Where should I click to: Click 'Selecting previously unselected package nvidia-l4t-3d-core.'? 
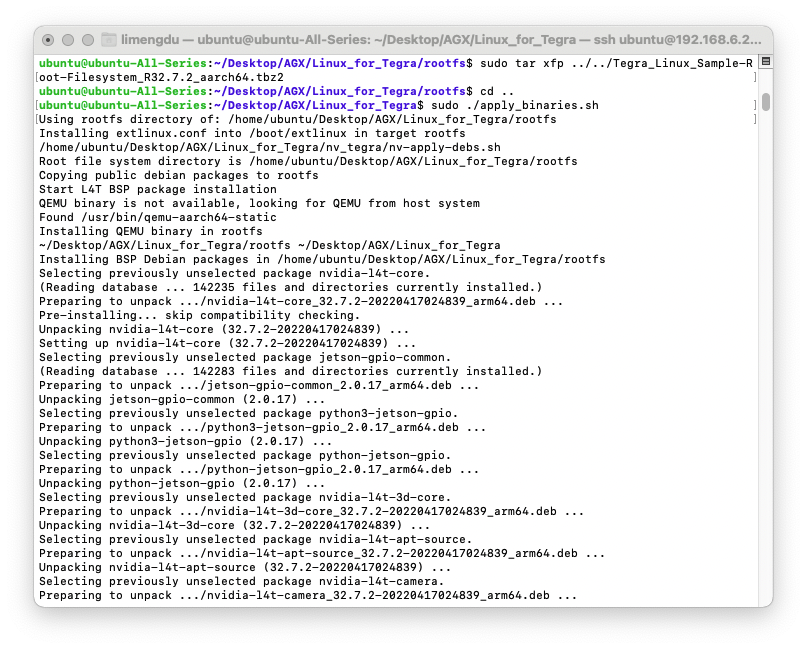(245, 497)
